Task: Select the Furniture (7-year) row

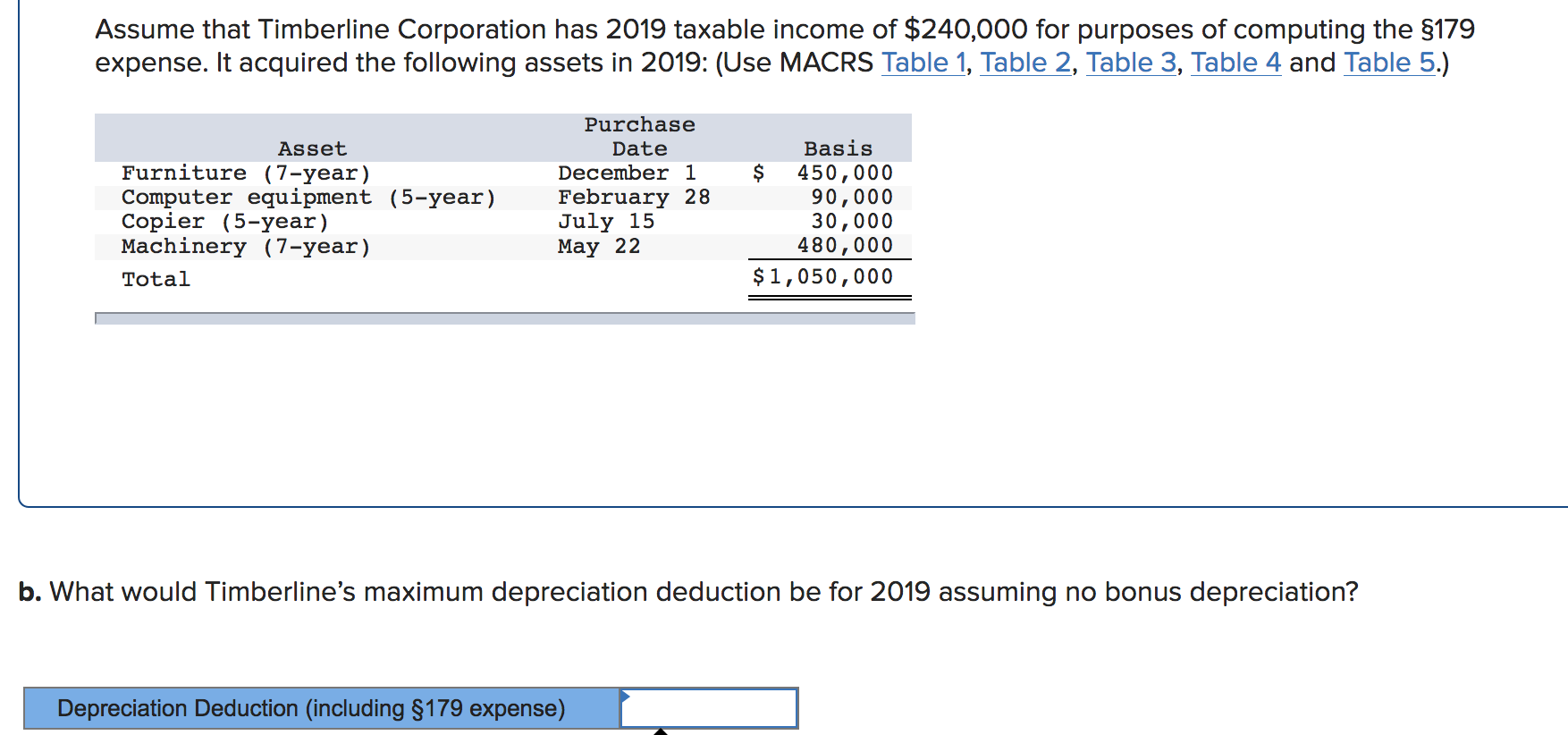Action: click(x=245, y=173)
